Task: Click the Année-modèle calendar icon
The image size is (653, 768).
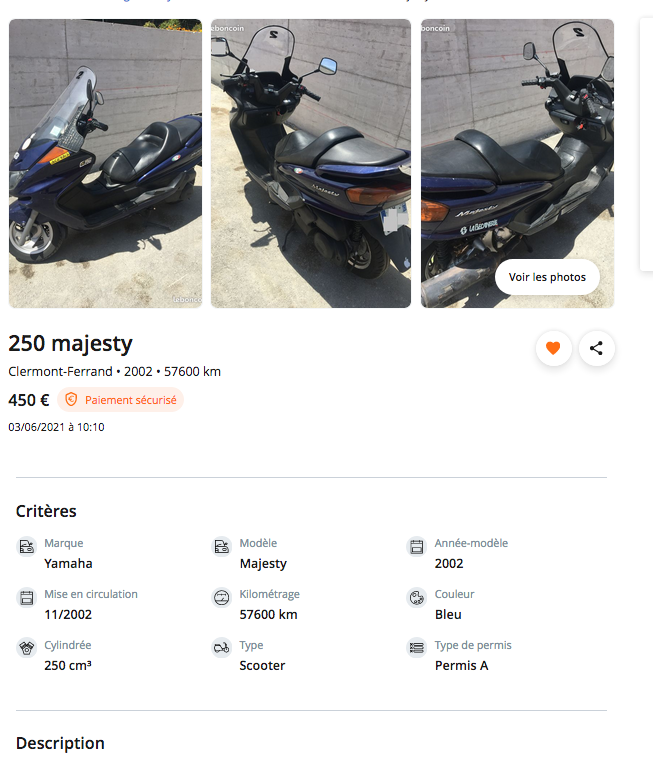Action: tap(417, 547)
